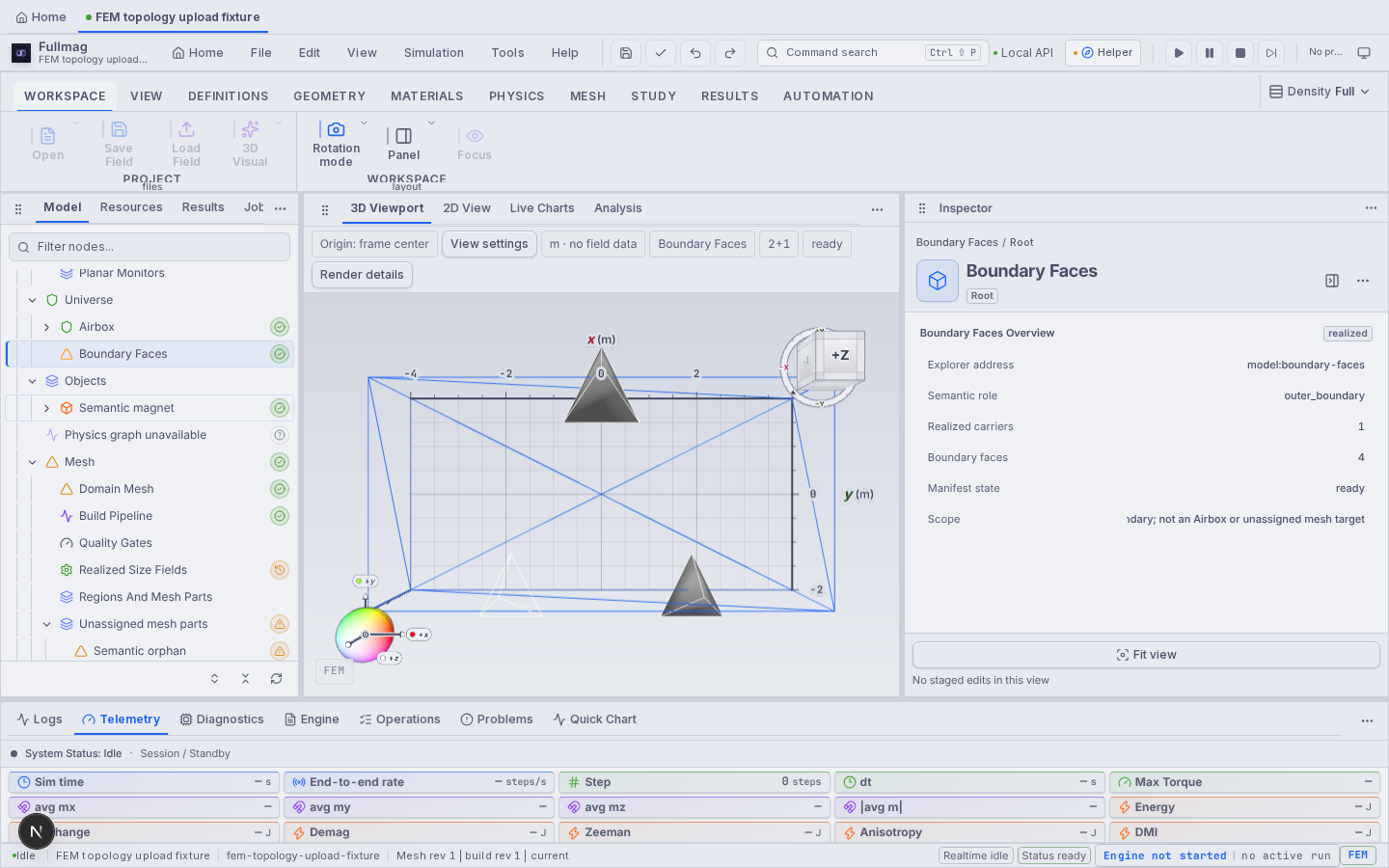Click the save icon in top toolbar
1389x868 pixels.
click(x=626, y=53)
